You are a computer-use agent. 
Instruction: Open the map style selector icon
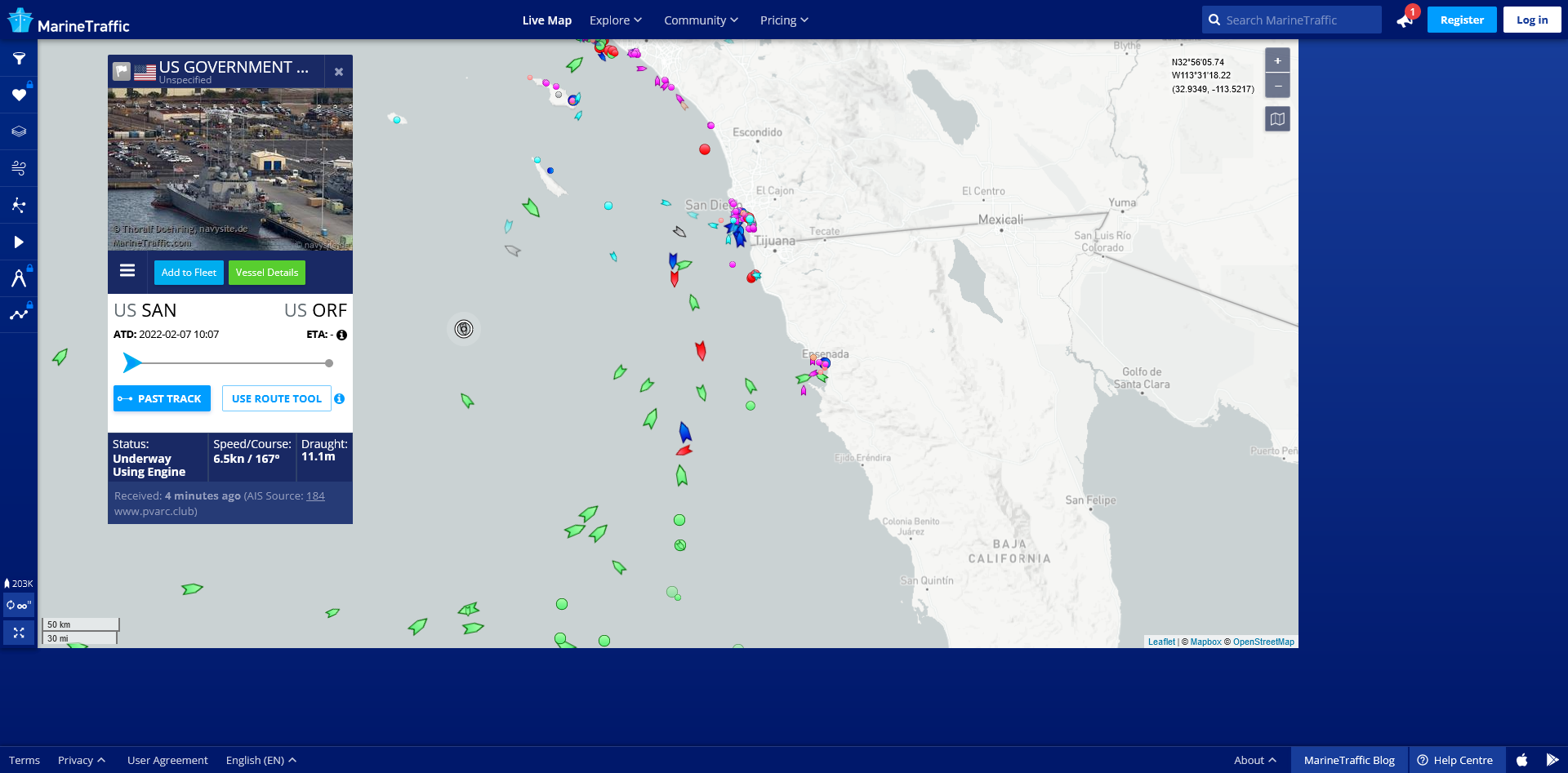pos(1277,119)
